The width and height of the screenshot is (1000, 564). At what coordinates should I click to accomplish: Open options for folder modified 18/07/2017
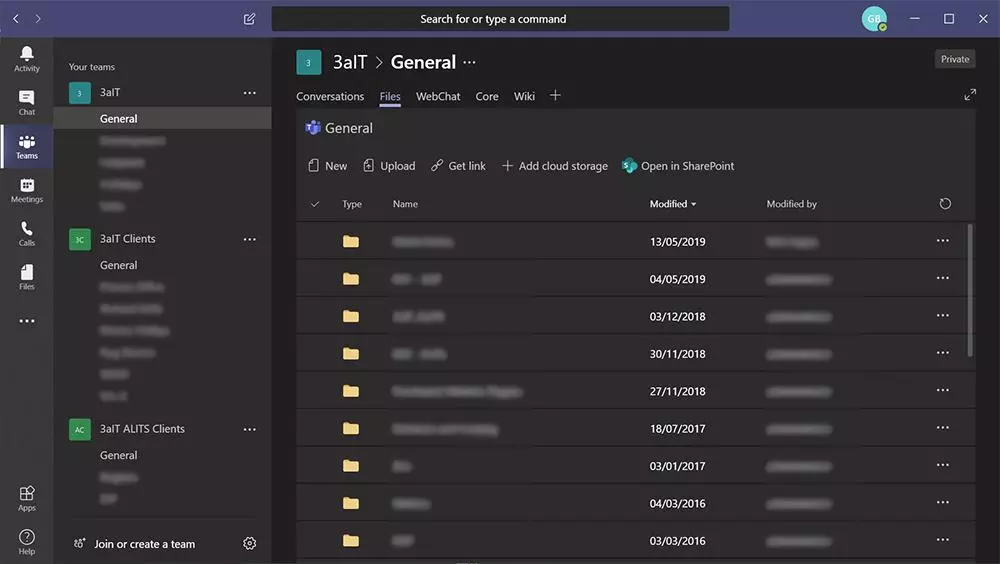click(943, 427)
